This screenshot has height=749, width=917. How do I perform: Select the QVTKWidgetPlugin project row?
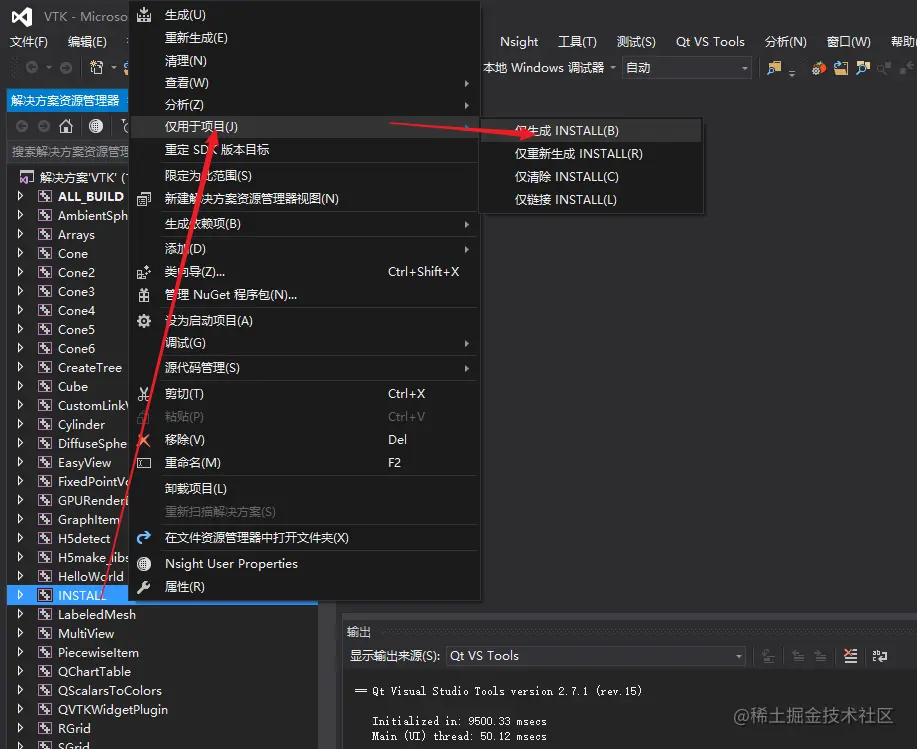pyautogui.click(x=163, y=709)
